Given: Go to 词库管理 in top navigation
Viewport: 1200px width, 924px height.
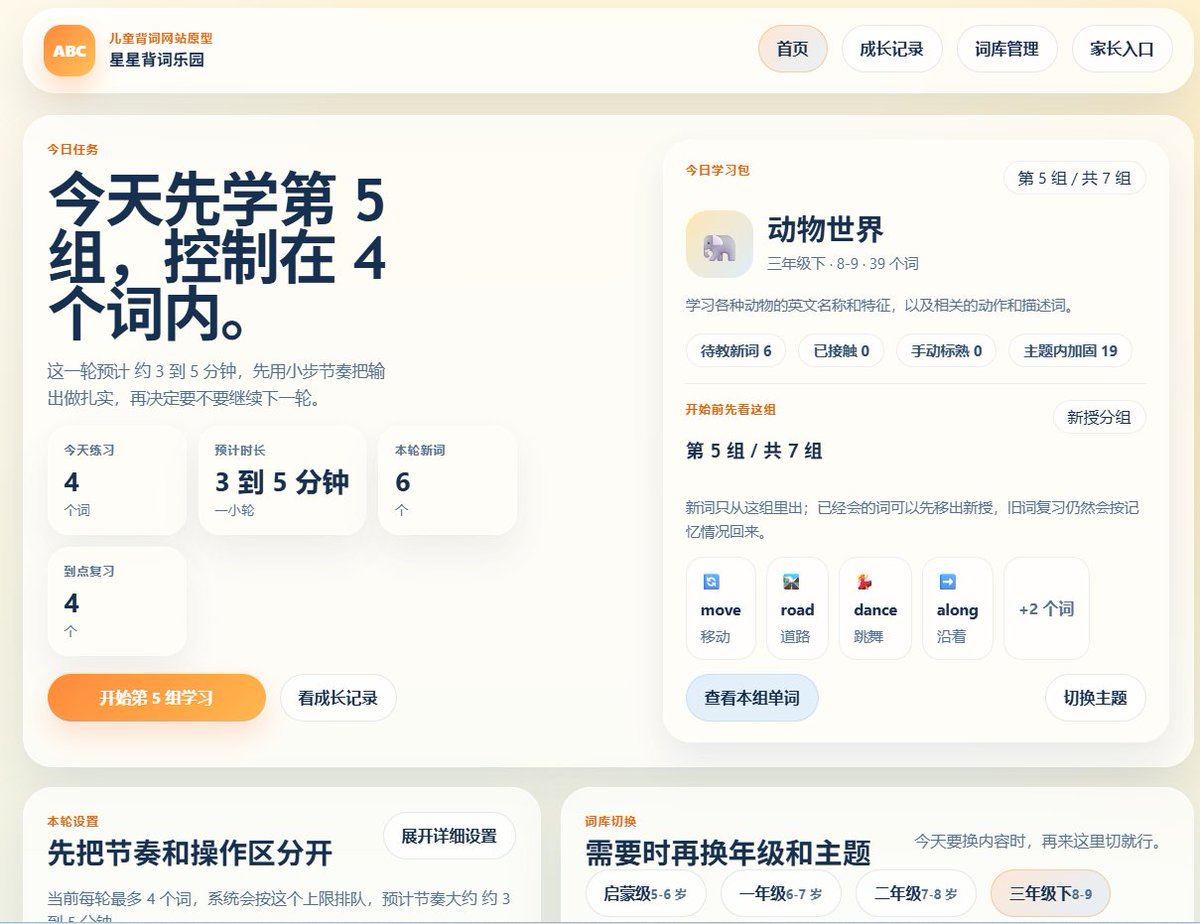Looking at the screenshot, I should [x=1007, y=49].
